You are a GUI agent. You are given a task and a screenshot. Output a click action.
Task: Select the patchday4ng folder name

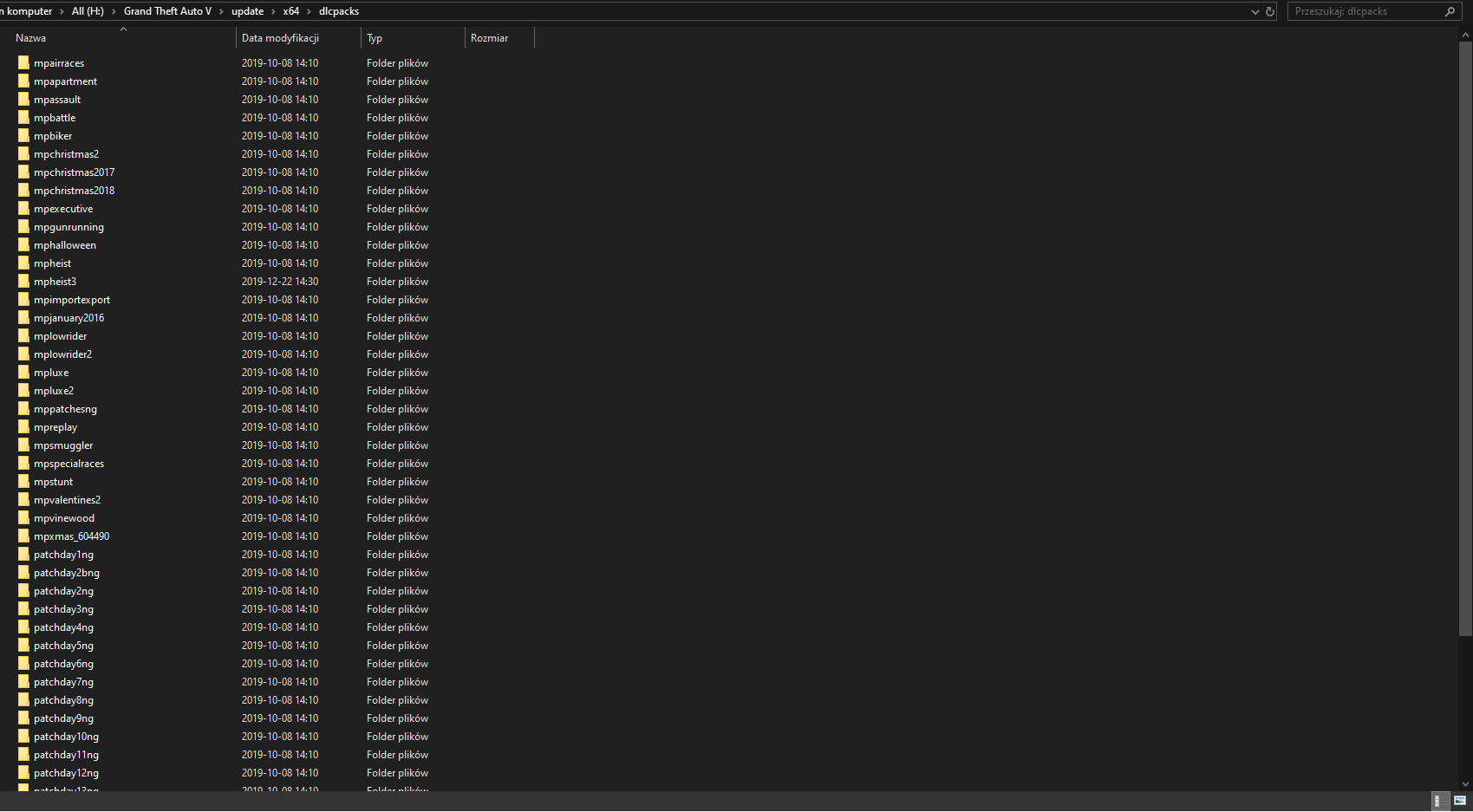point(63,627)
